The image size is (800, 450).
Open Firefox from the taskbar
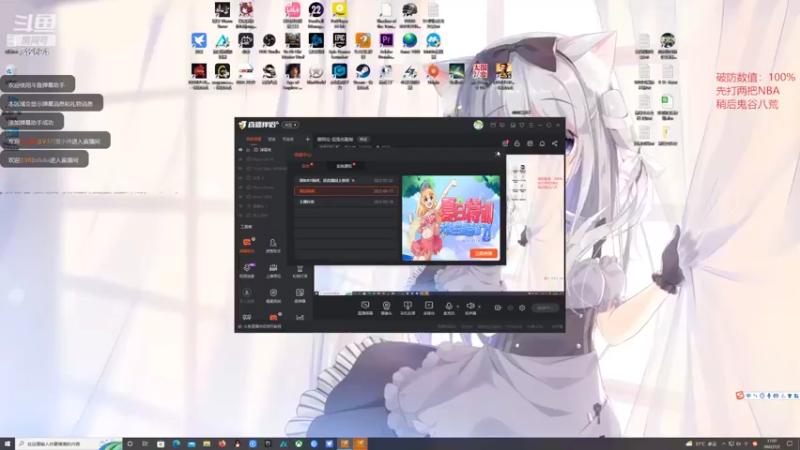click(x=222, y=444)
